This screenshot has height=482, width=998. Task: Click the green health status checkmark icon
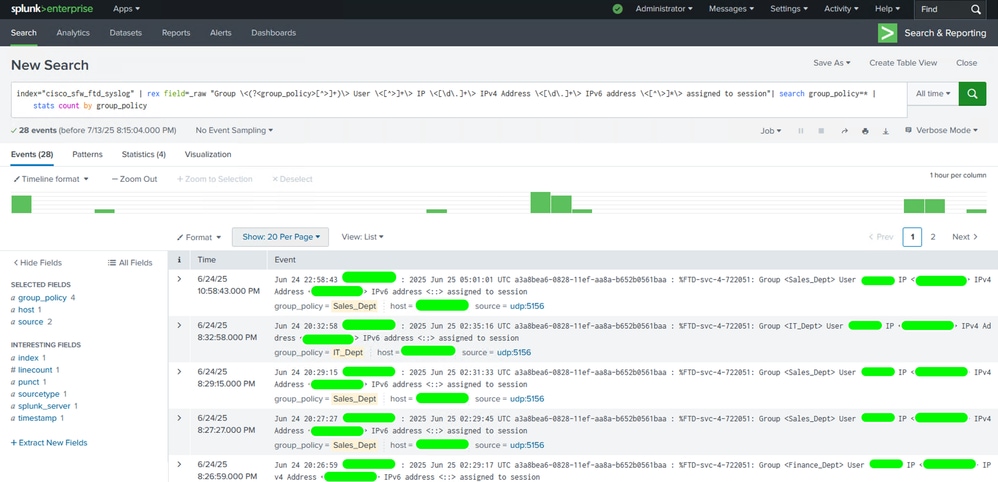coord(617,9)
